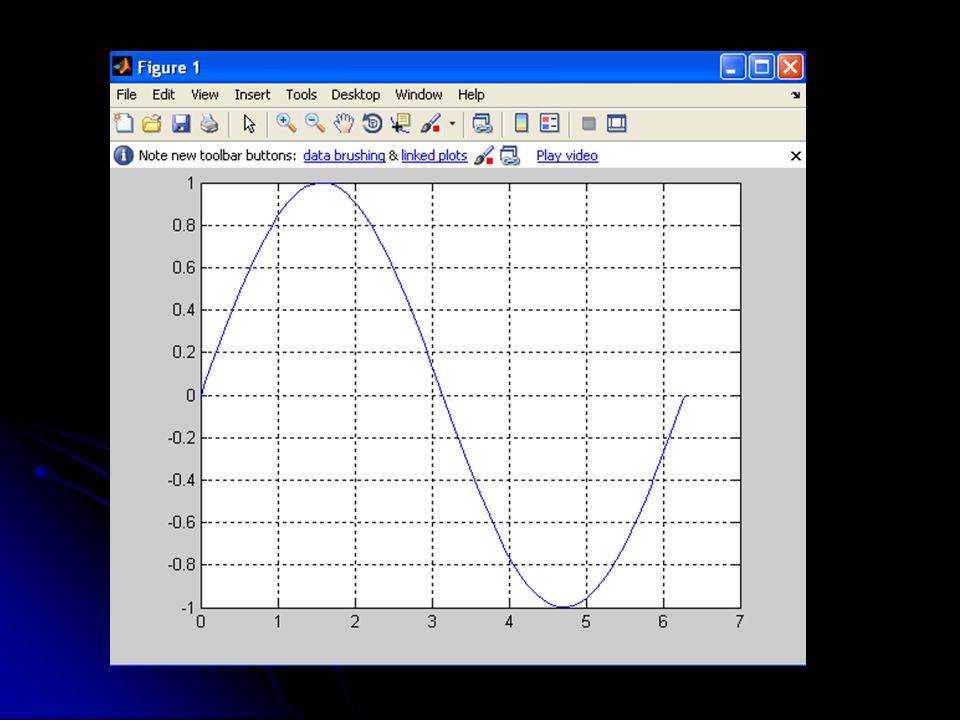Close the Figure 1 window

[790, 67]
